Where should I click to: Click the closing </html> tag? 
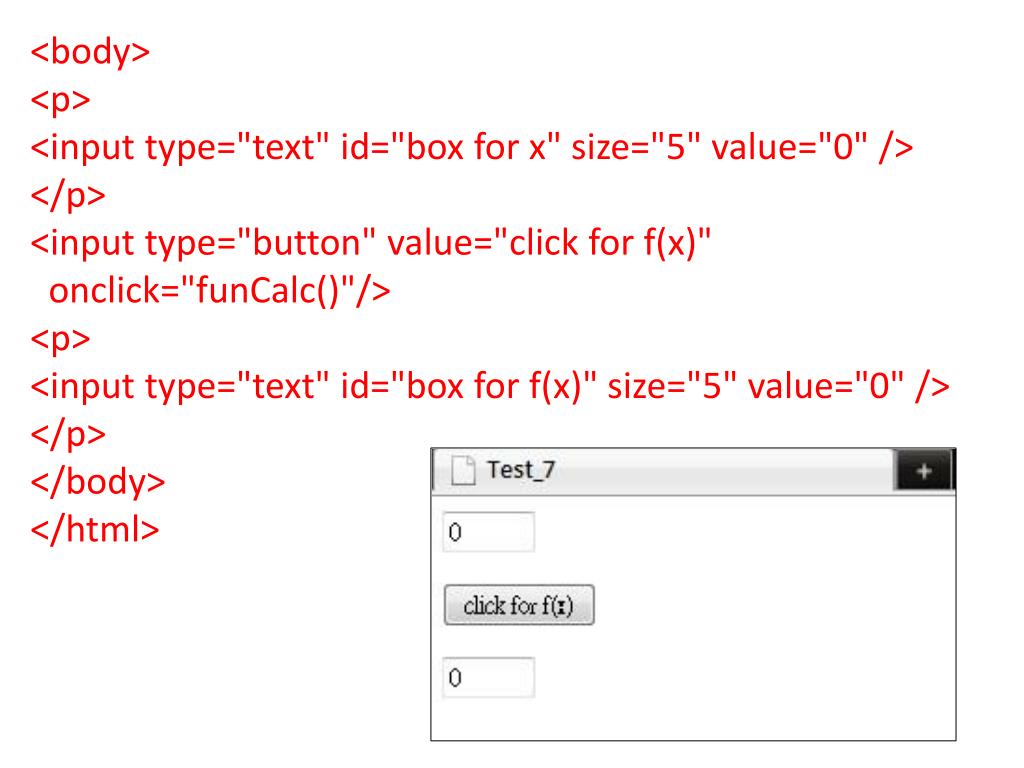(95, 529)
